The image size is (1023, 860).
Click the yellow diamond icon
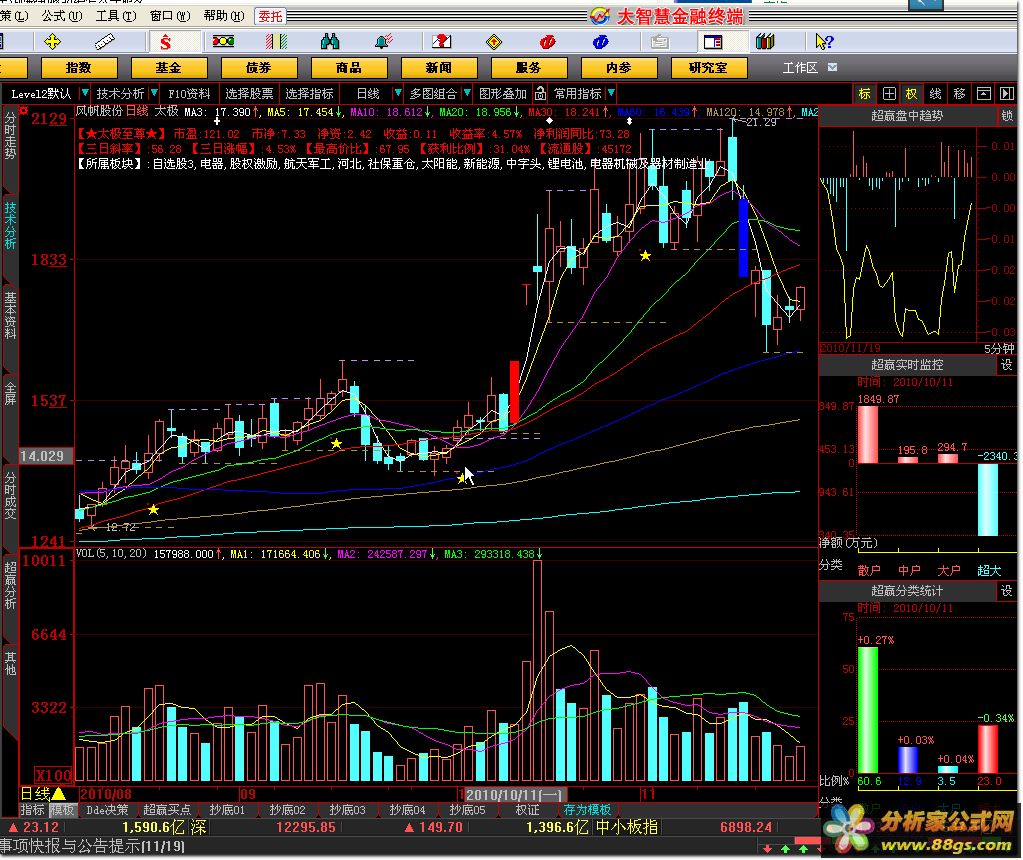(494, 42)
